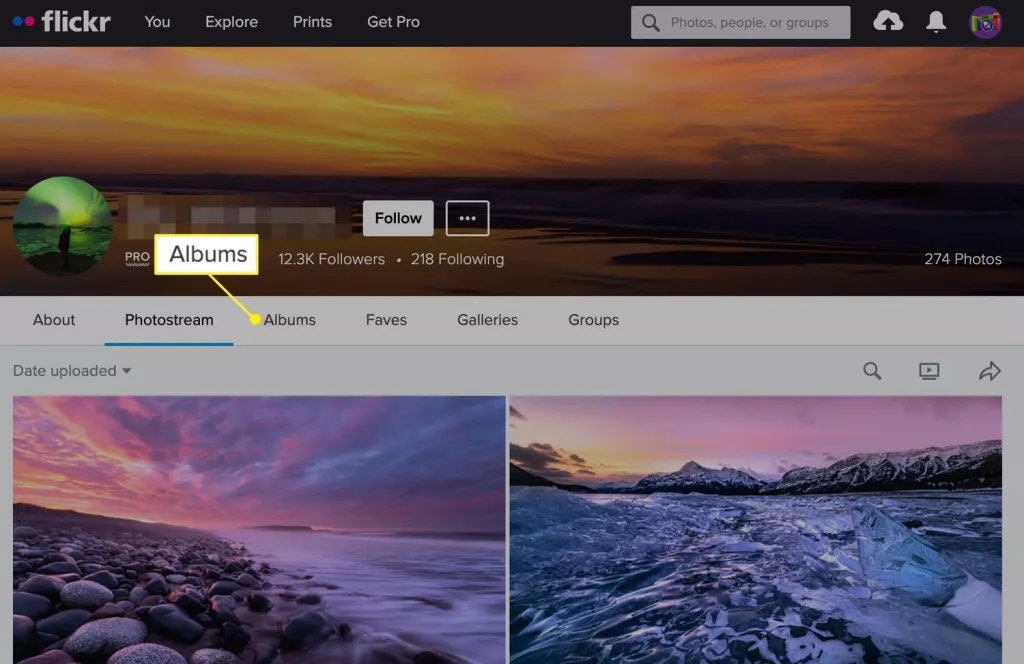Switch to the Albums tab
1024x664 pixels.
tap(290, 320)
